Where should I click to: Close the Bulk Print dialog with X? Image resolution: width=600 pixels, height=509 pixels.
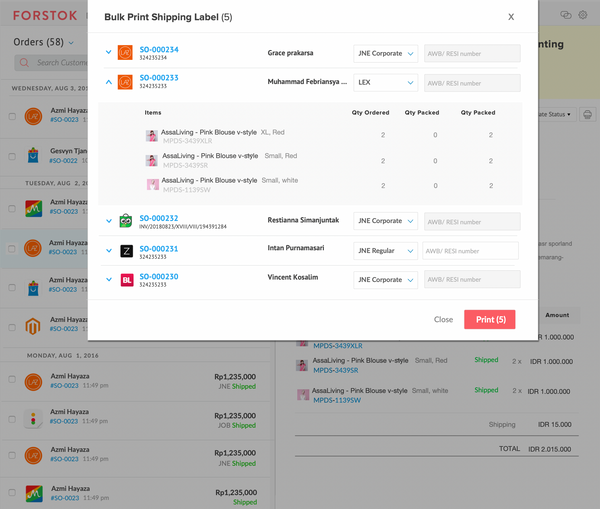coord(511,17)
